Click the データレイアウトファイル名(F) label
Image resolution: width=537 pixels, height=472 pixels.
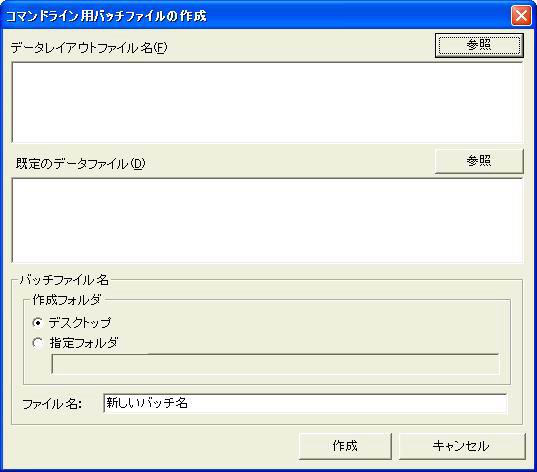(89, 48)
